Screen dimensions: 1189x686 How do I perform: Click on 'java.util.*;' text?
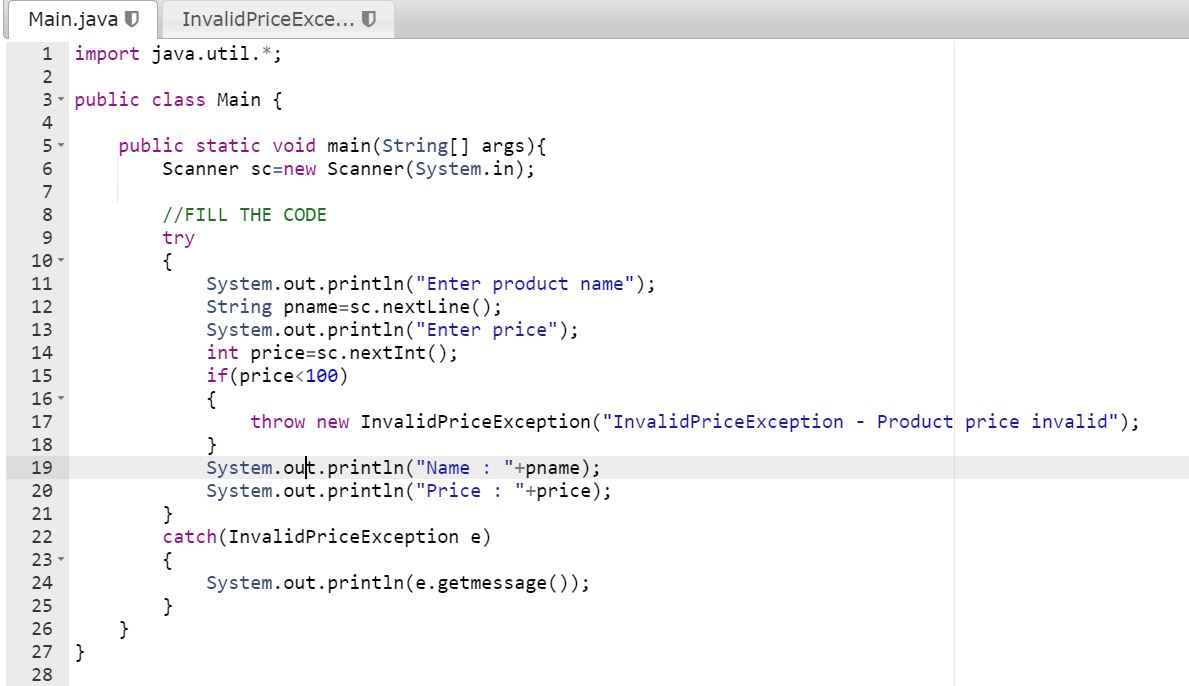217,54
